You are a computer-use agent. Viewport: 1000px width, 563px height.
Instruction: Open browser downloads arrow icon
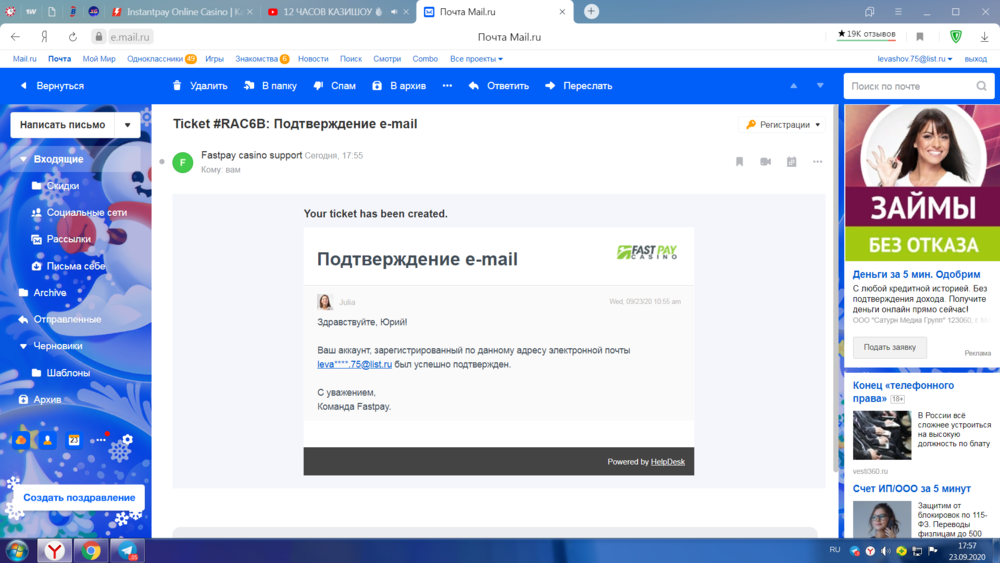click(984, 37)
